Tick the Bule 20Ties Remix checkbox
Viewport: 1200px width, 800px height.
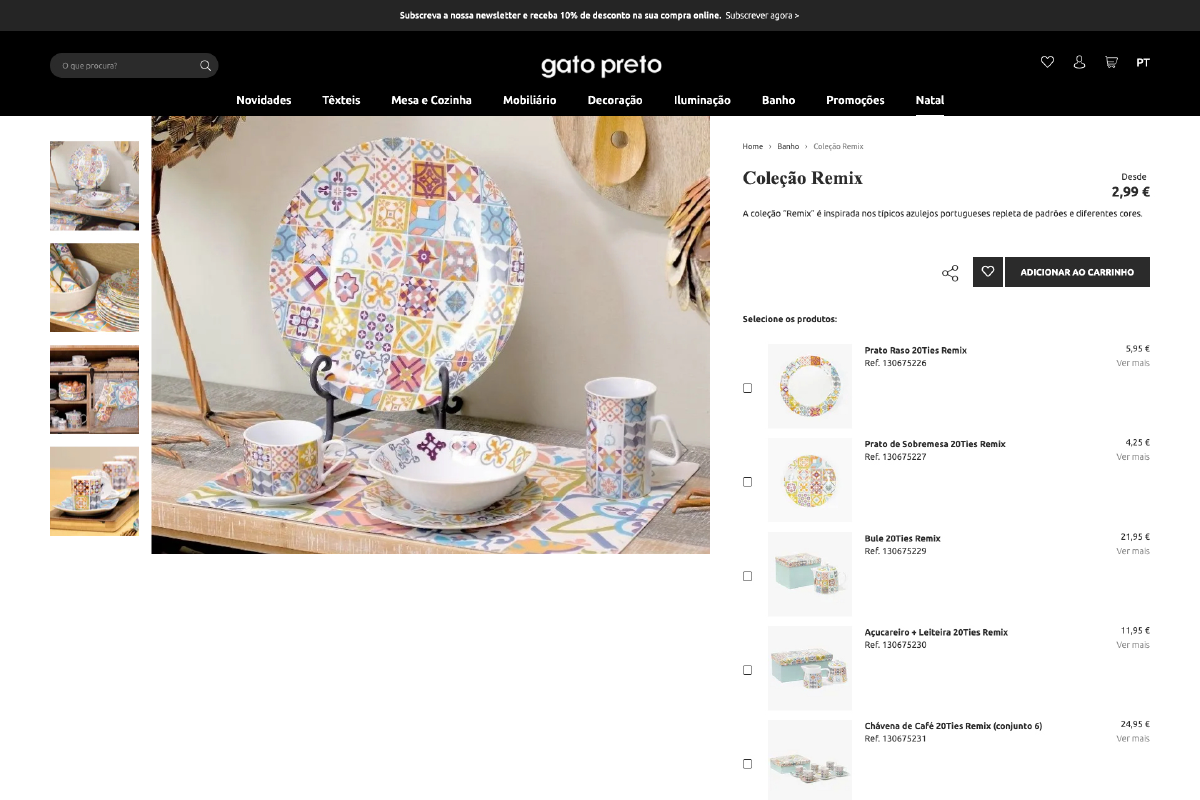coord(747,576)
